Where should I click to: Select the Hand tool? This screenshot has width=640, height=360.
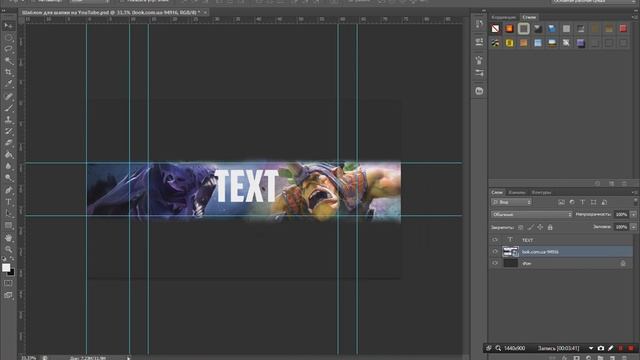(8, 238)
